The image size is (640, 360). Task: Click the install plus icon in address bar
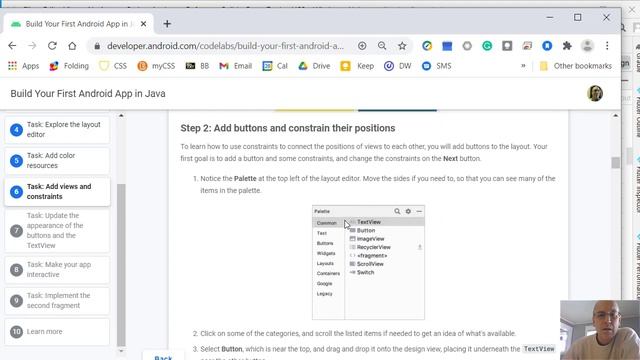[x=362, y=46]
